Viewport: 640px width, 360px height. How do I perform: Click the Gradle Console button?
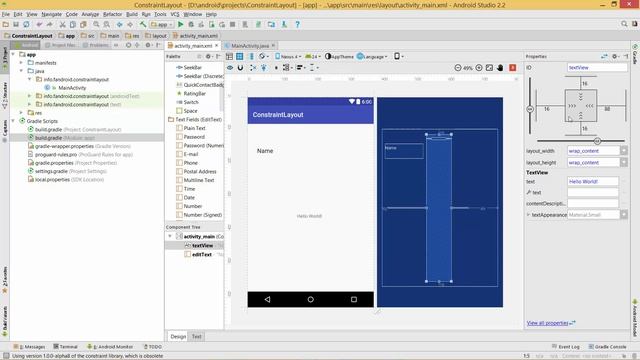coord(607,347)
